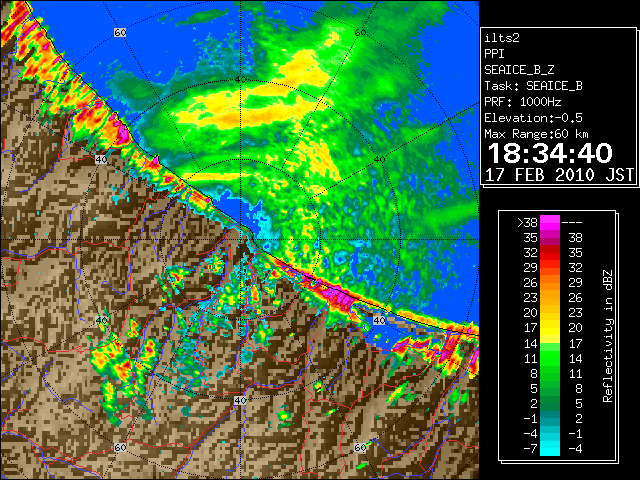Pick the cyan swatch beside legend '-7'

click(x=550, y=449)
